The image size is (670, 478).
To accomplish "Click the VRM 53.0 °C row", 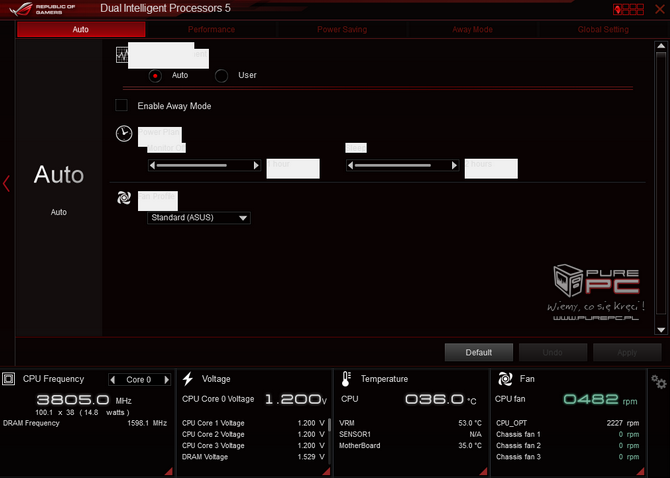I will [x=410, y=423].
